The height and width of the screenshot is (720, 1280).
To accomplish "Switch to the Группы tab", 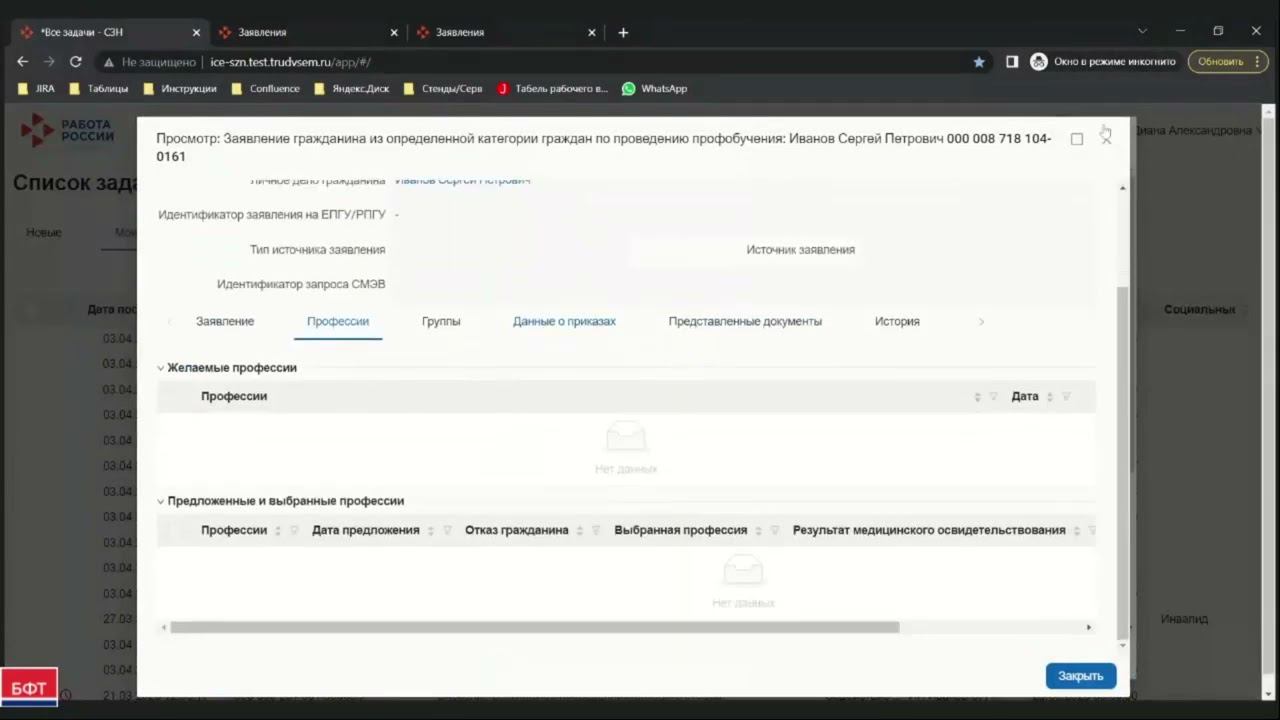I will [441, 322].
